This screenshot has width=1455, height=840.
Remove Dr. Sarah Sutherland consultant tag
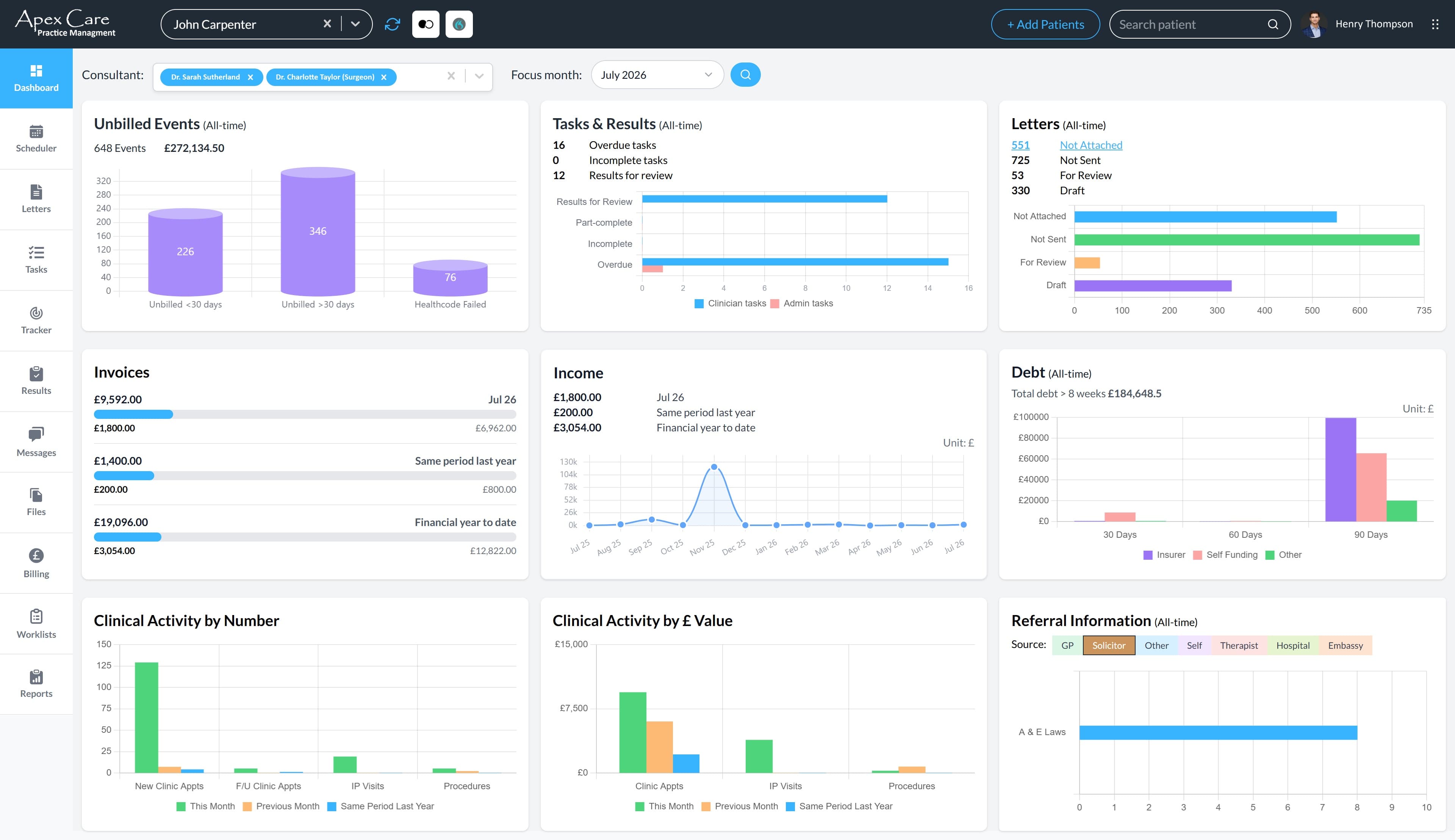[250, 77]
